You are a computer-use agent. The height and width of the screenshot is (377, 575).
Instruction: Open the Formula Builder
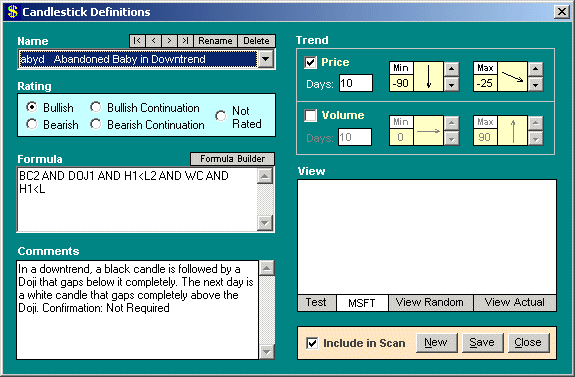tap(232, 159)
